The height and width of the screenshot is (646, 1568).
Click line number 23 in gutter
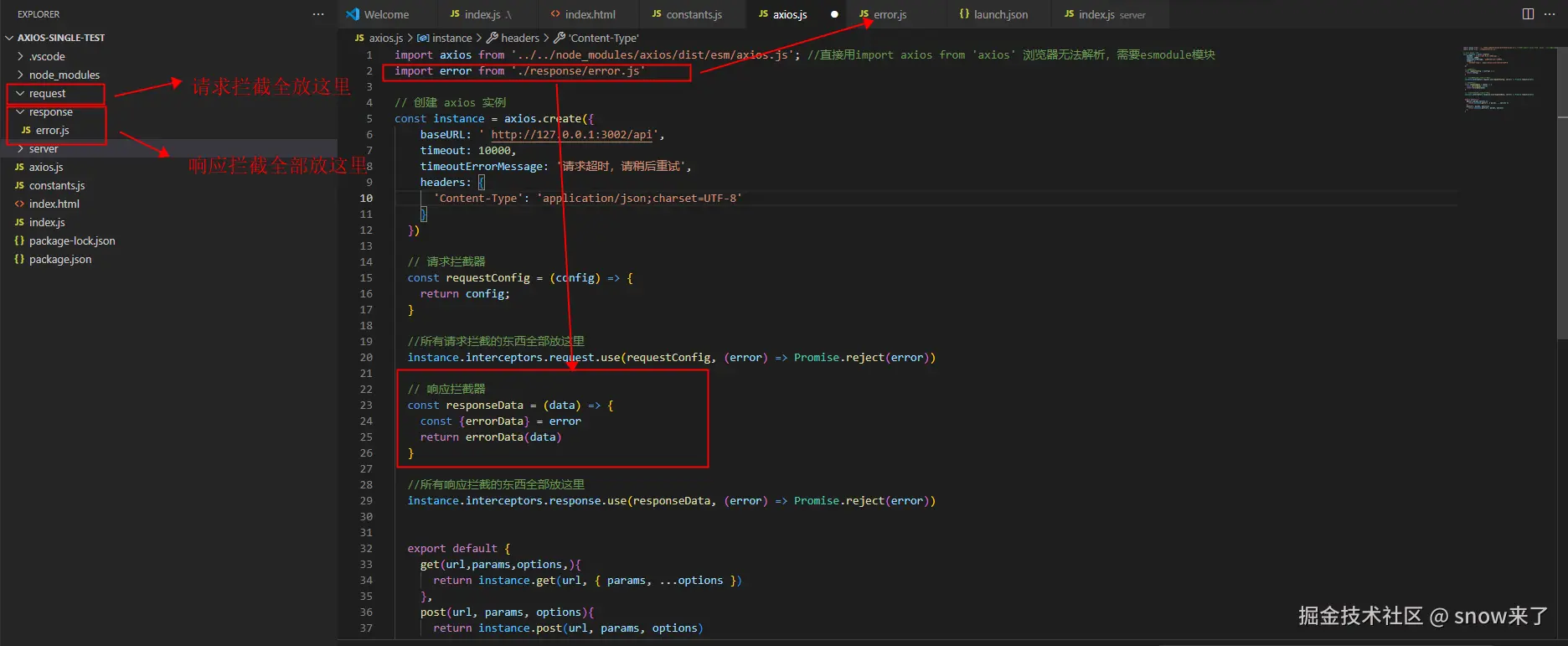pyautogui.click(x=366, y=406)
